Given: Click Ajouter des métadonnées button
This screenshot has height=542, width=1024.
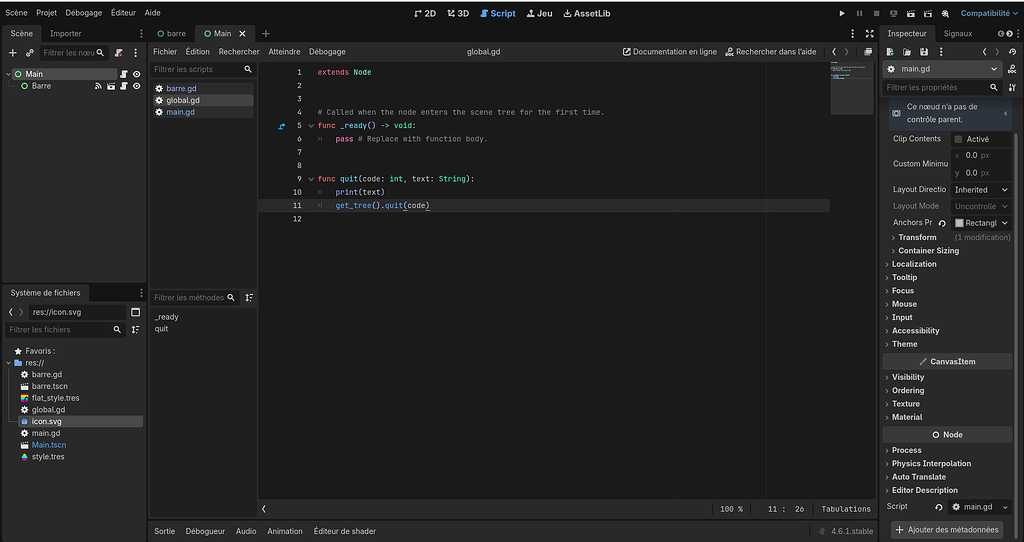Looking at the screenshot, I should [946, 530].
